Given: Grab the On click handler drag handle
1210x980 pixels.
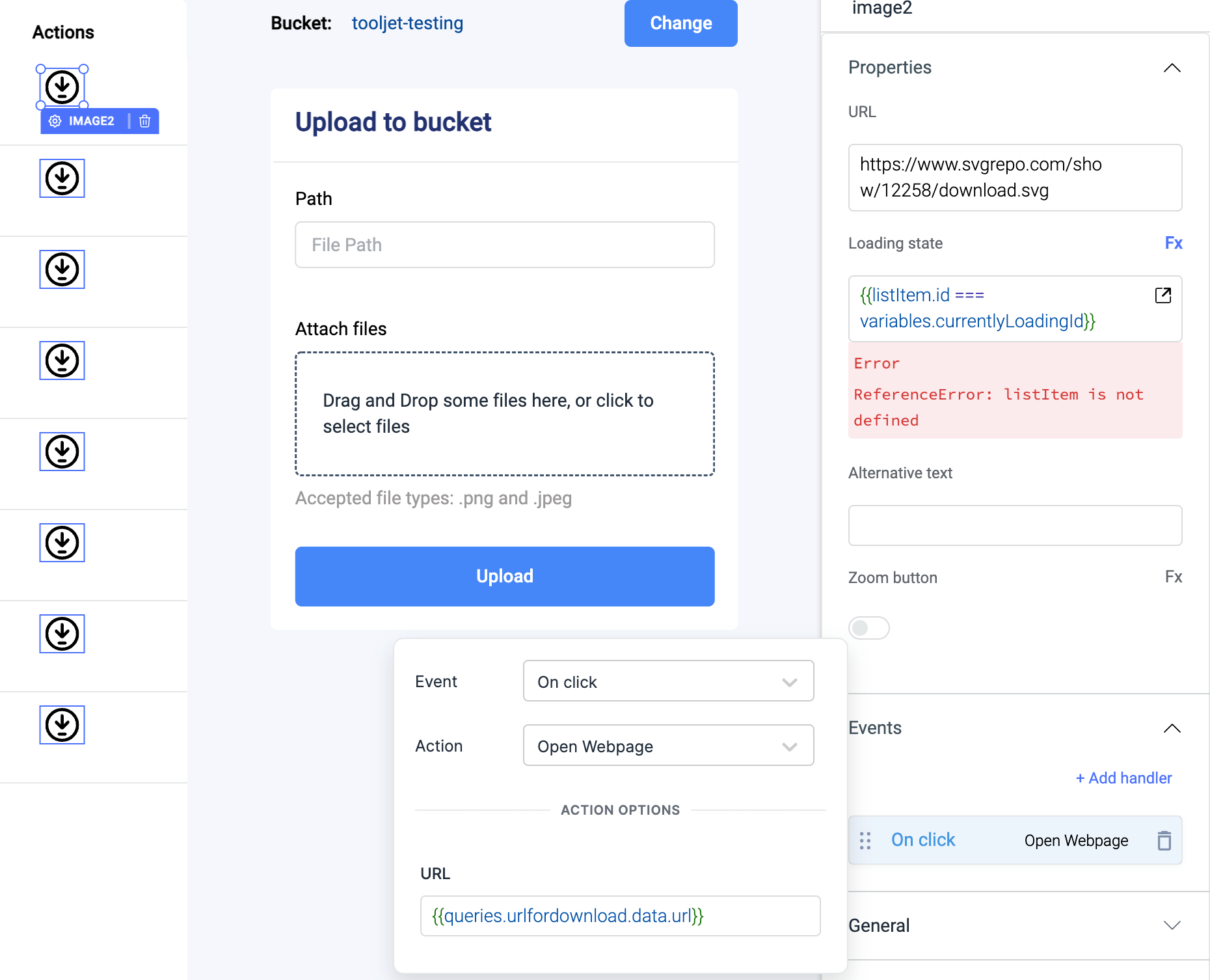Looking at the screenshot, I should (865, 841).
